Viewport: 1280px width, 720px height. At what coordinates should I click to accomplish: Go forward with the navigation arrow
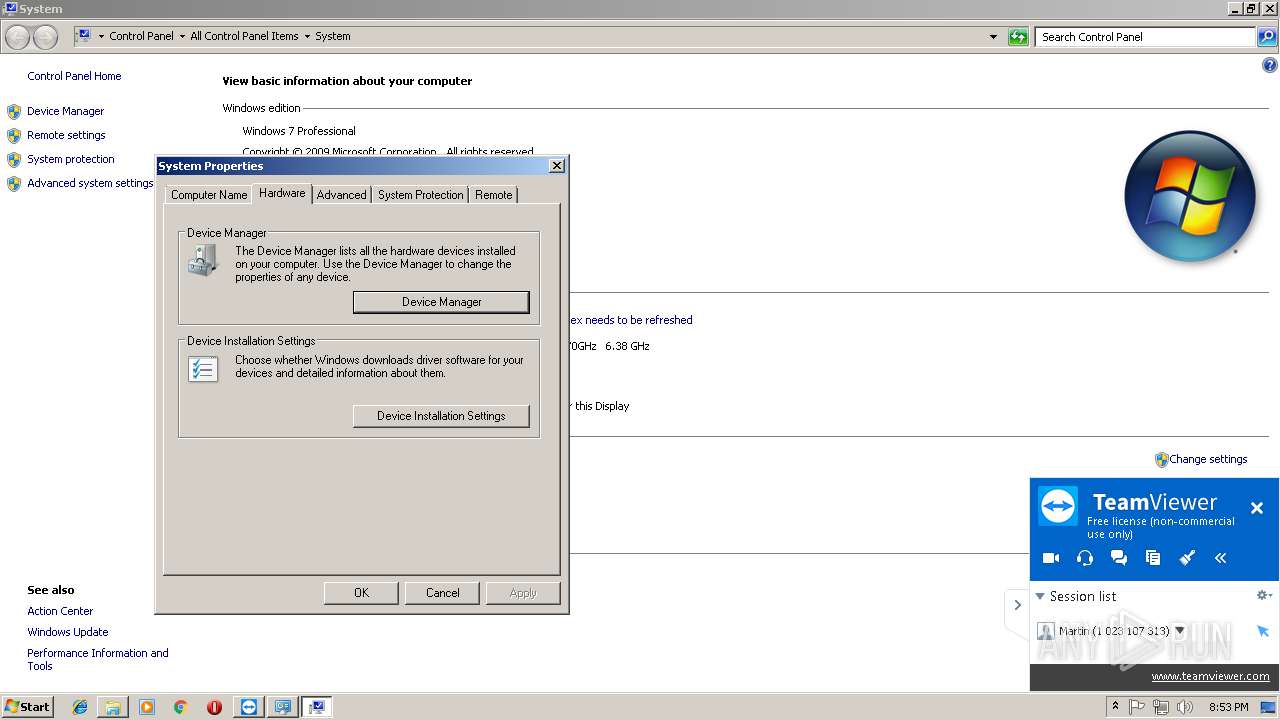click(45, 38)
